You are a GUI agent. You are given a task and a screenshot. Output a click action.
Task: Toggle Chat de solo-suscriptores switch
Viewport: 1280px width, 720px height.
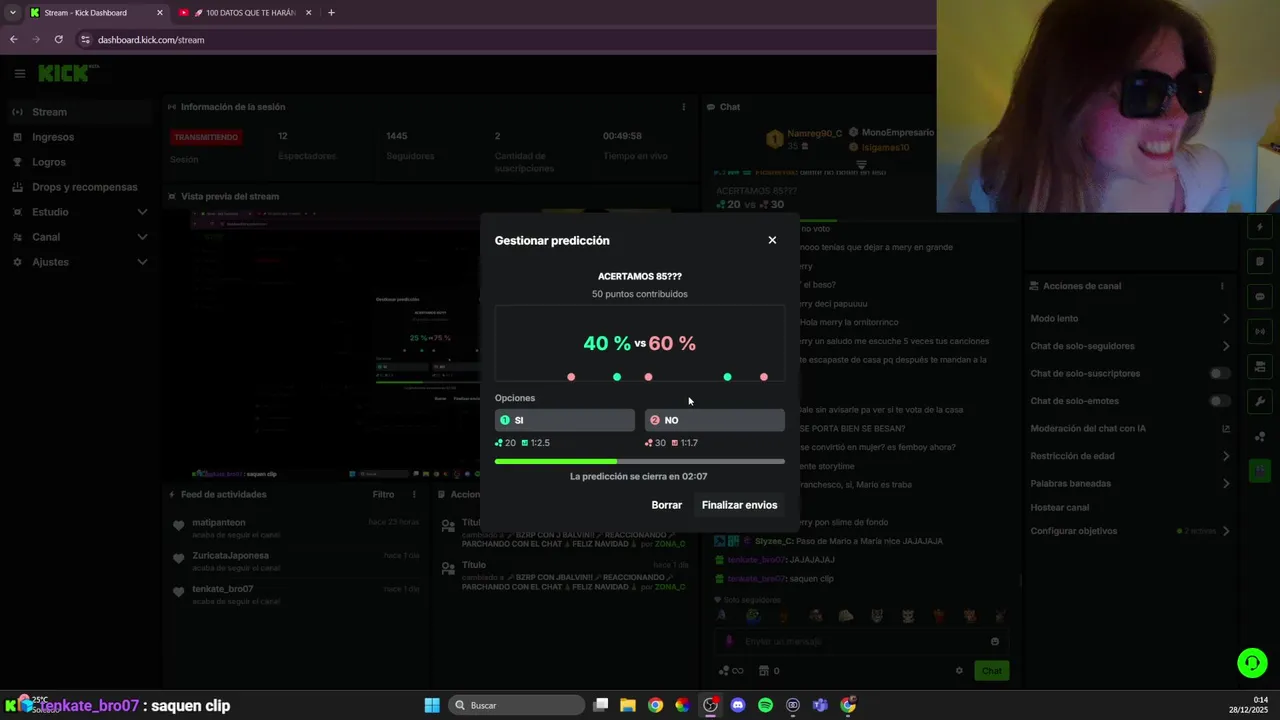point(1219,373)
